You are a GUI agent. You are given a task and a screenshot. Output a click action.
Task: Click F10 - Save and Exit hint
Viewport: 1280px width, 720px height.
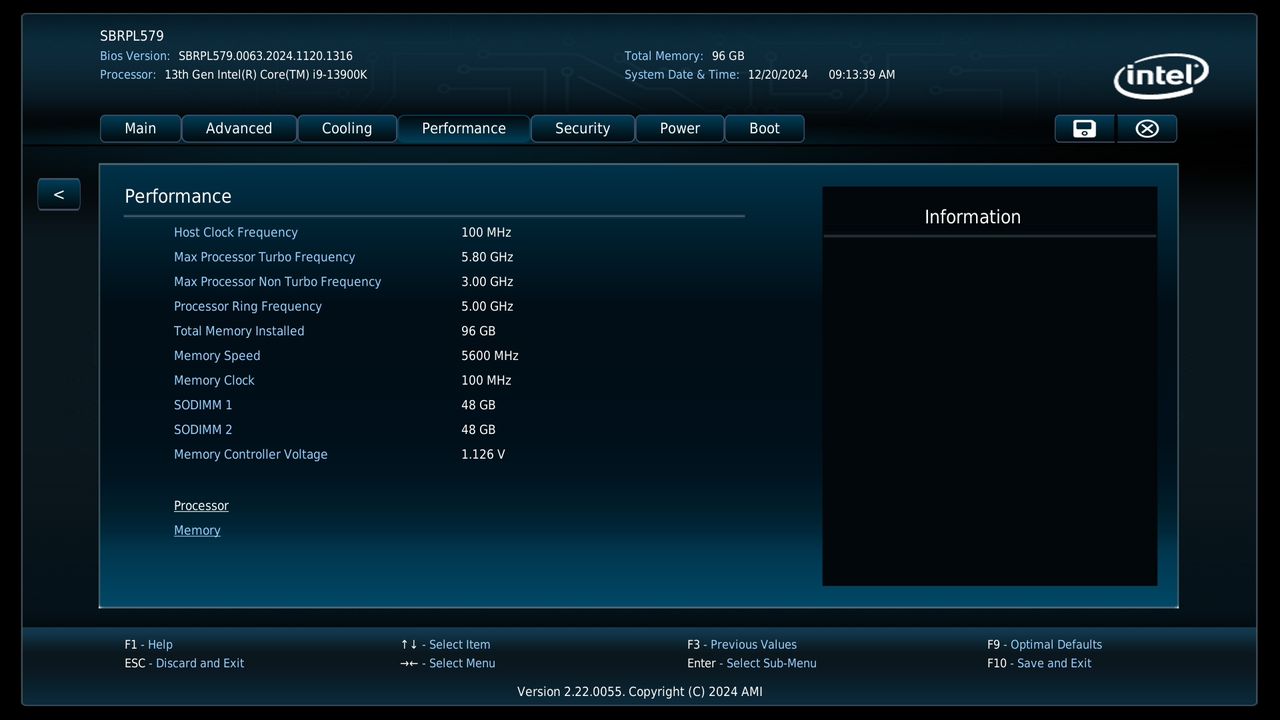[x=1039, y=663]
